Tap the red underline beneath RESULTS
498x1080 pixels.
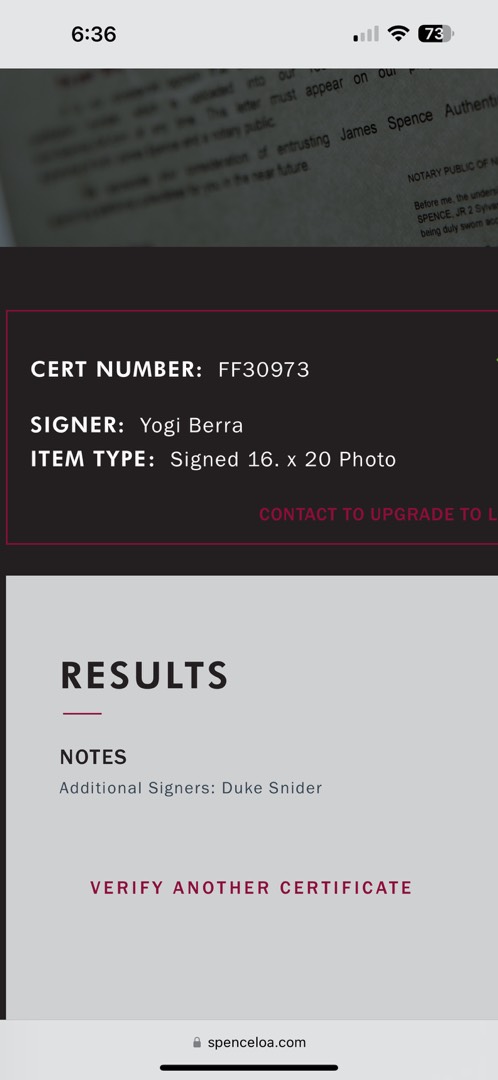click(x=82, y=714)
